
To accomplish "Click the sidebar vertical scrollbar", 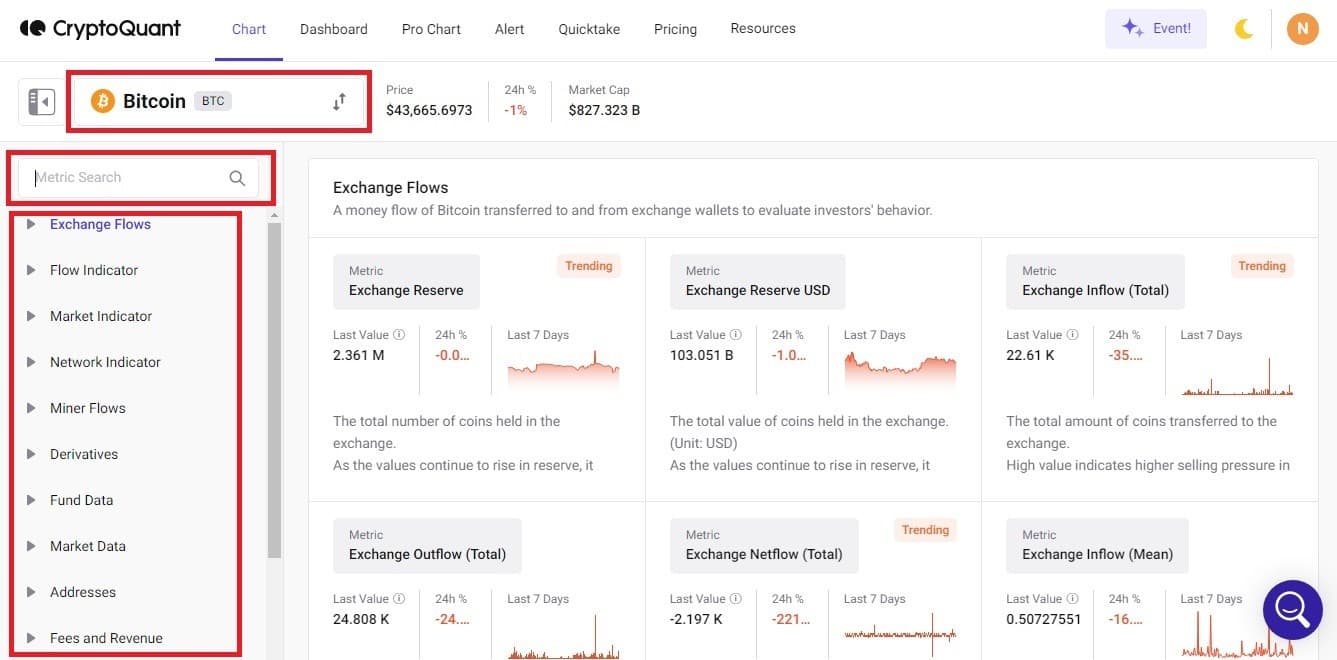I will point(274,390).
